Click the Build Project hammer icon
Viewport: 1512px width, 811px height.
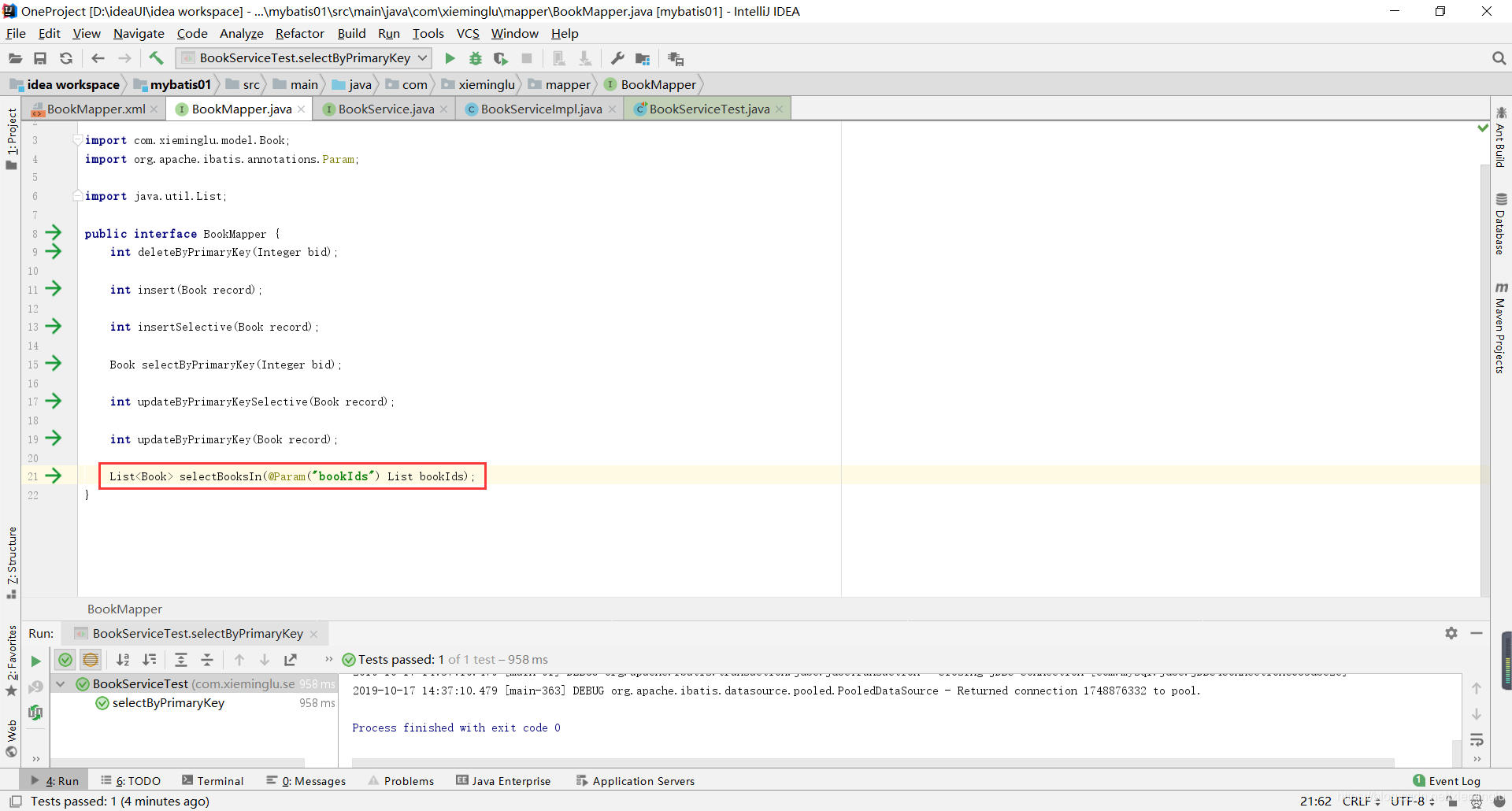point(156,58)
